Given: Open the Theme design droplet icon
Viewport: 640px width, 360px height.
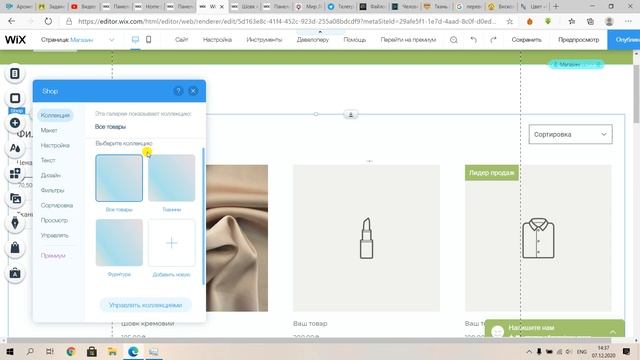Looking at the screenshot, I should click(x=15, y=148).
